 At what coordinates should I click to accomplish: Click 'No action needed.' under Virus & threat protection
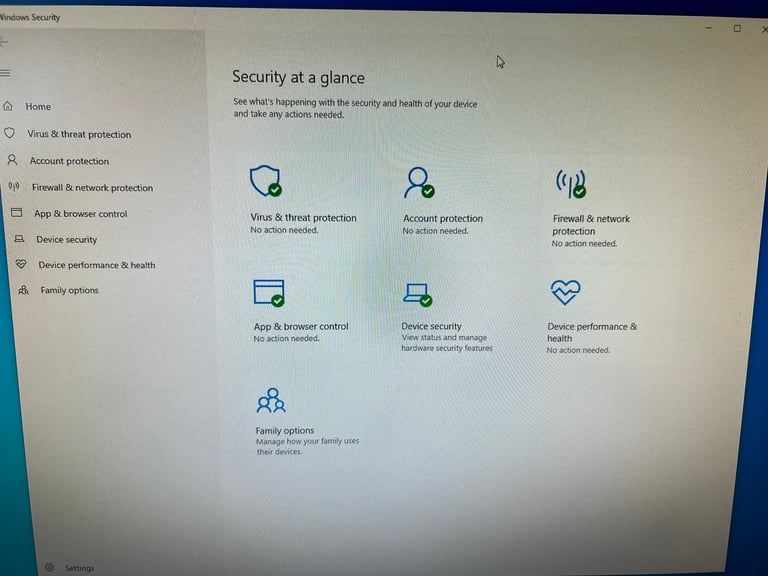284,230
